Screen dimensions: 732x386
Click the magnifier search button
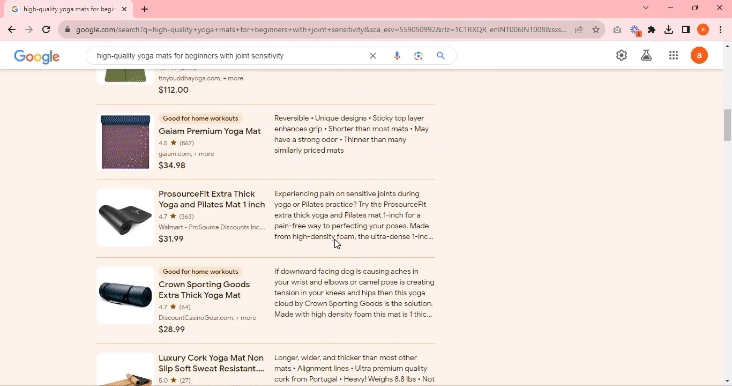[x=440, y=56]
